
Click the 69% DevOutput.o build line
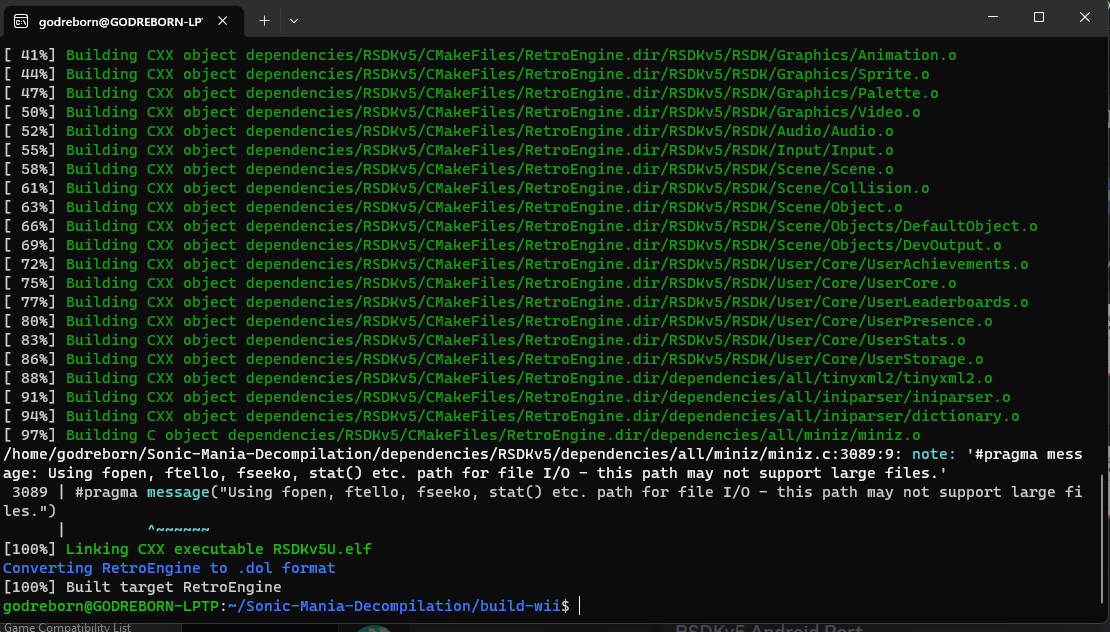(503, 246)
